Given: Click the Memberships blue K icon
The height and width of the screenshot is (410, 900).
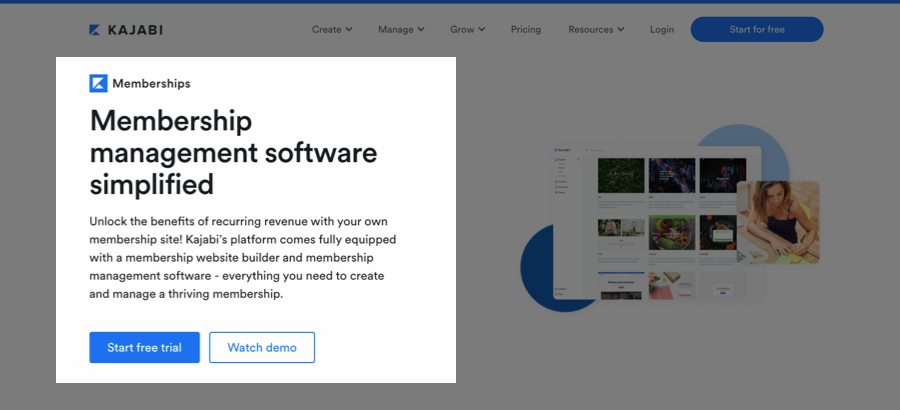Looking at the screenshot, I should [x=98, y=83].
